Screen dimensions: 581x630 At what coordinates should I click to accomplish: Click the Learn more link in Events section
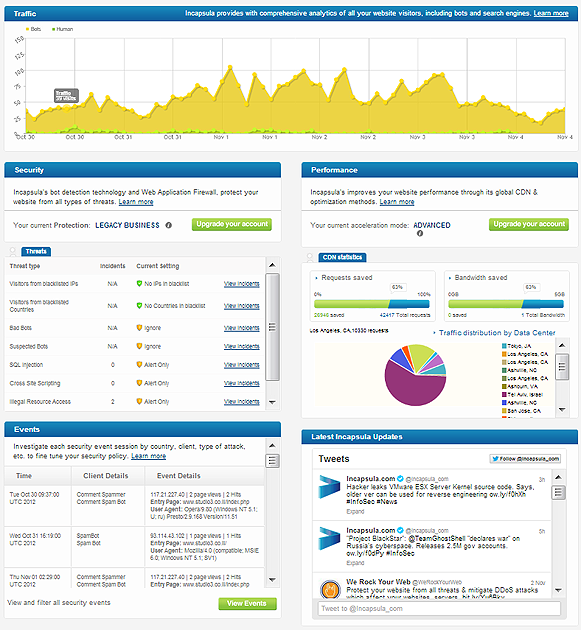coord(148,456)
